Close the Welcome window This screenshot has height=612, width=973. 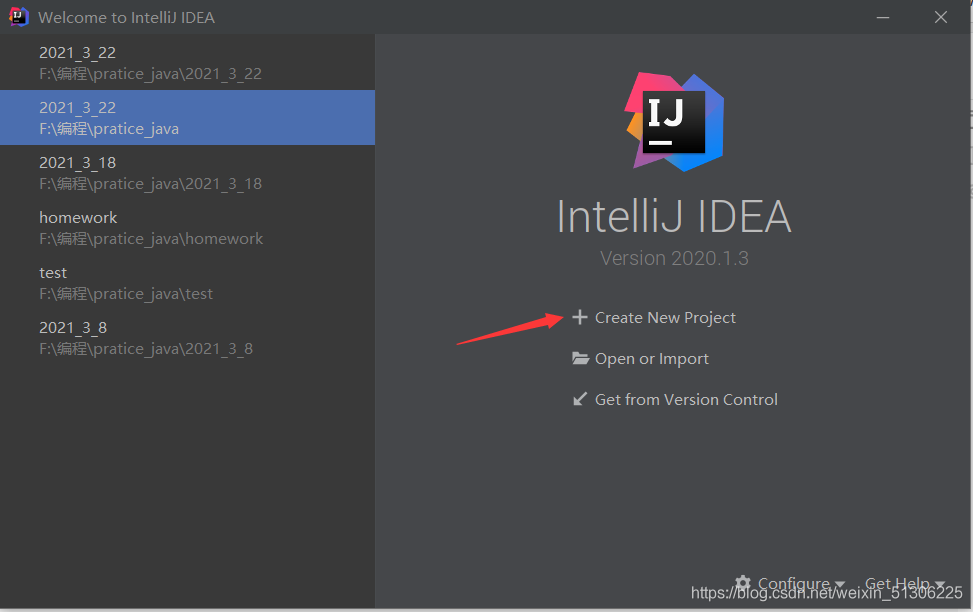[940, 17]
